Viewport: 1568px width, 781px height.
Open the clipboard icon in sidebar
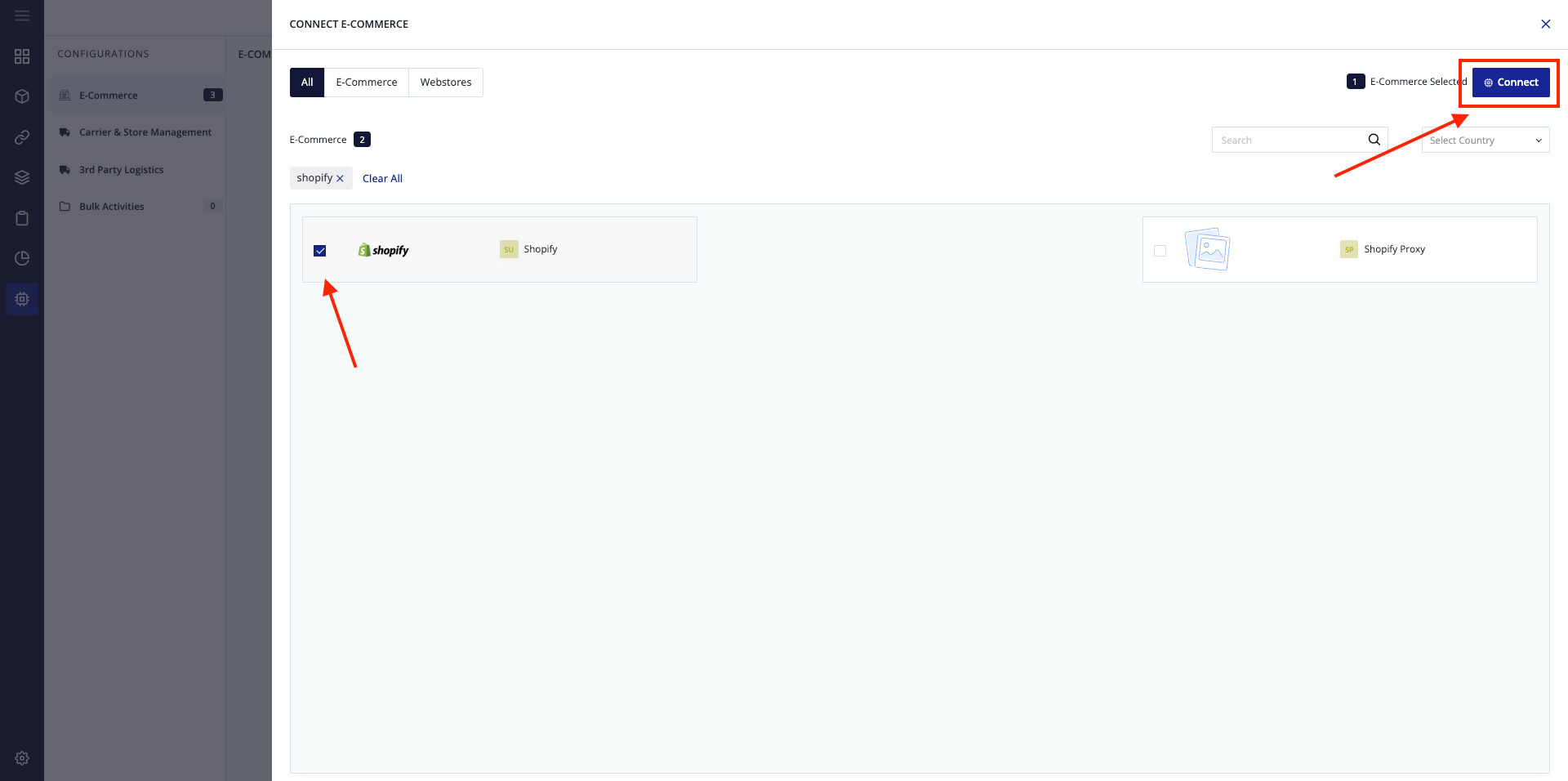(22, 218)
